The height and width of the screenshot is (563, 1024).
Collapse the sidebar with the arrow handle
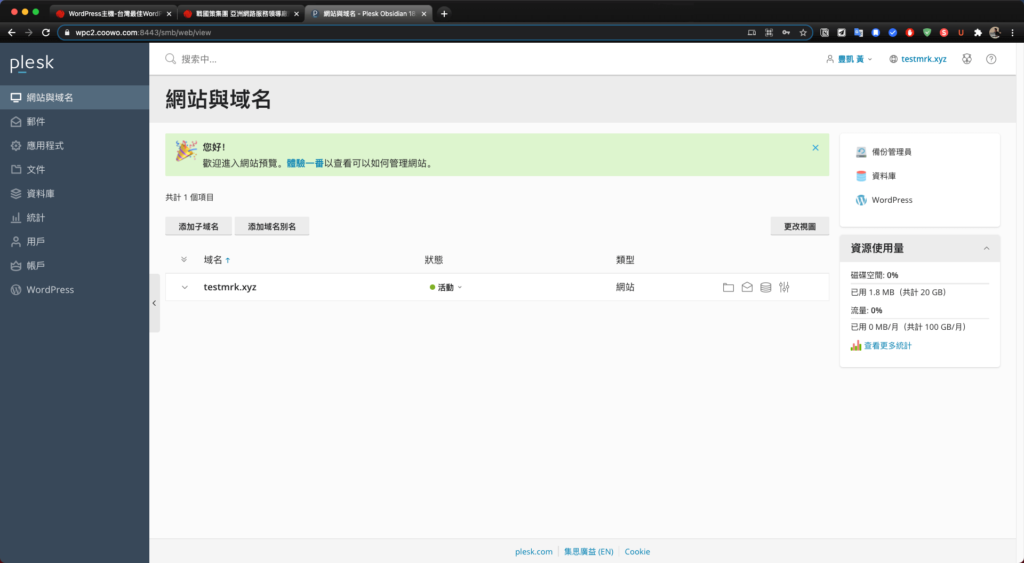point(154,303)
